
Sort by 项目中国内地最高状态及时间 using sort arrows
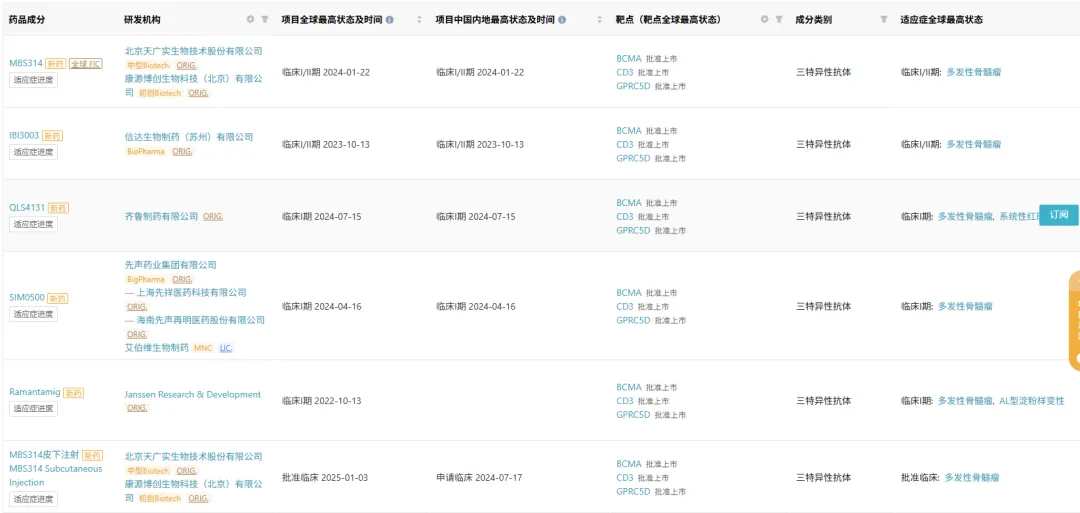pos(599,19)
